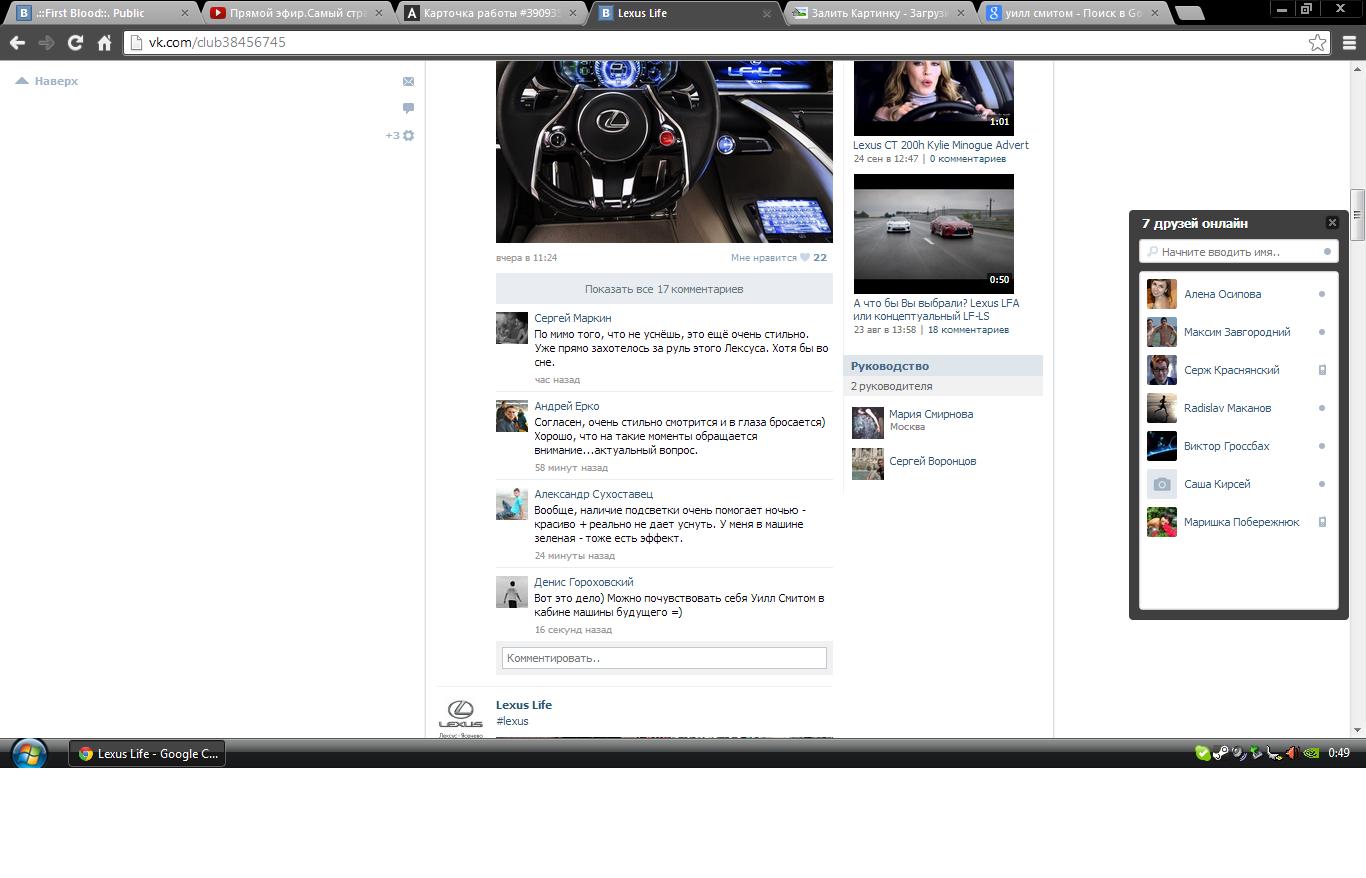Image resolution: width=1366 pixels, height=878 pixels.
Task: Click Андрей Ерко's avatar
Action: click(512, 416)
